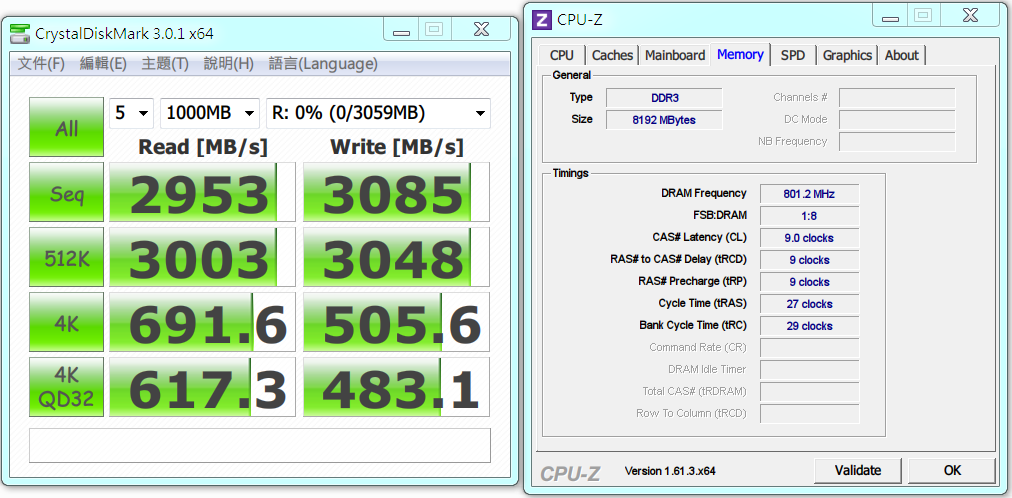Switch to the Graphics tab
The height and width of the screenshot is (498, 1012).
click(x=847, y=55)
